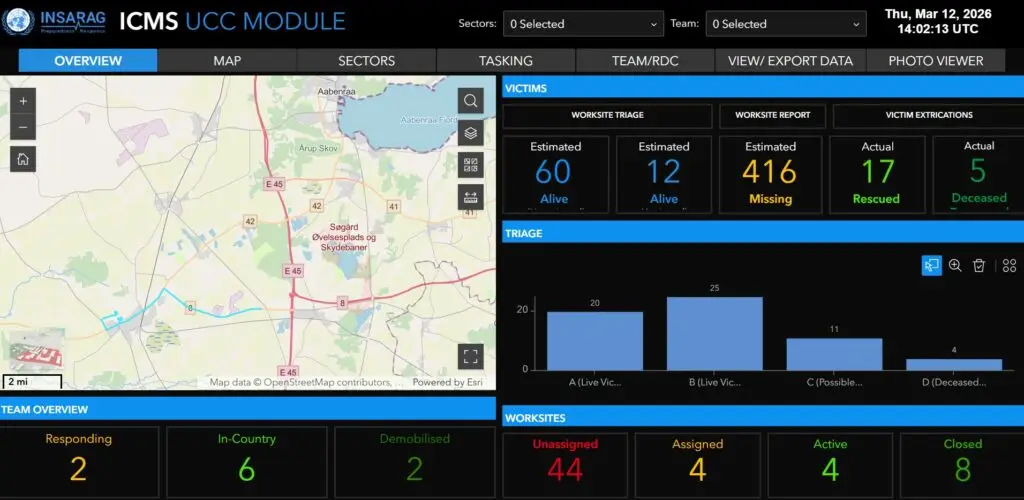
Task: Click the In-Country teams count card
Action: click(246, 462)
